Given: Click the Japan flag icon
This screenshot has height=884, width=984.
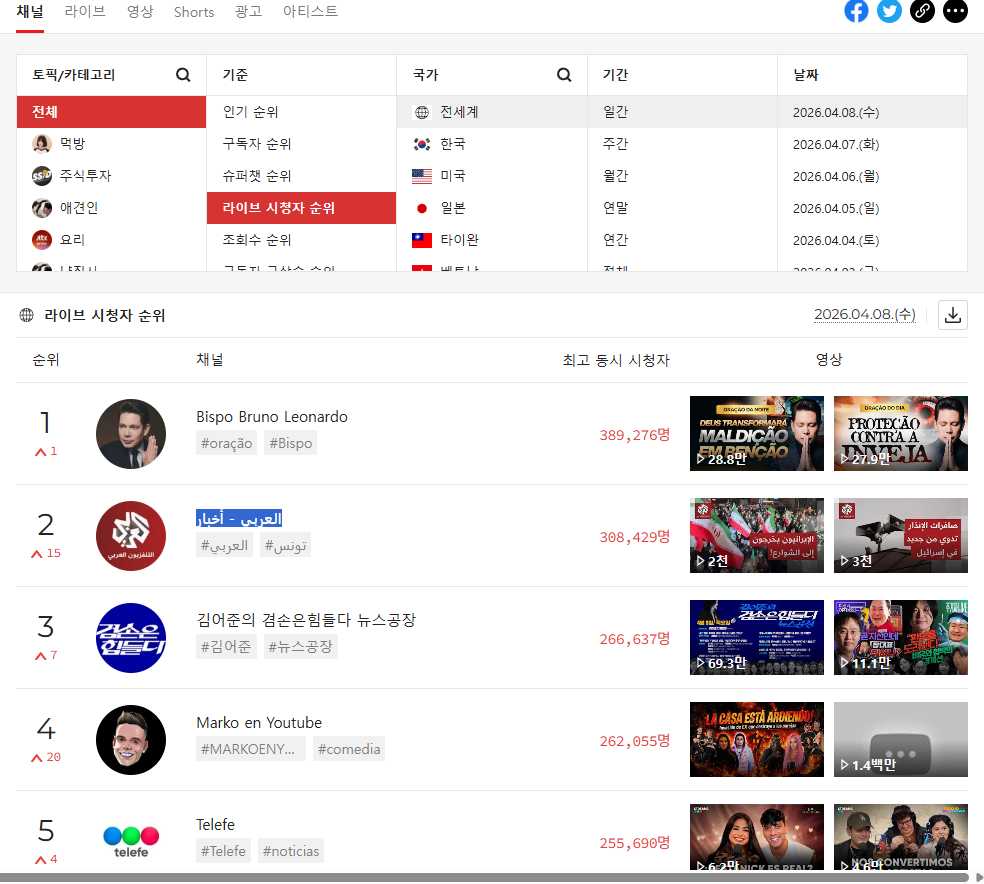Looking at the screenshot, I should (x=422, y=208).
